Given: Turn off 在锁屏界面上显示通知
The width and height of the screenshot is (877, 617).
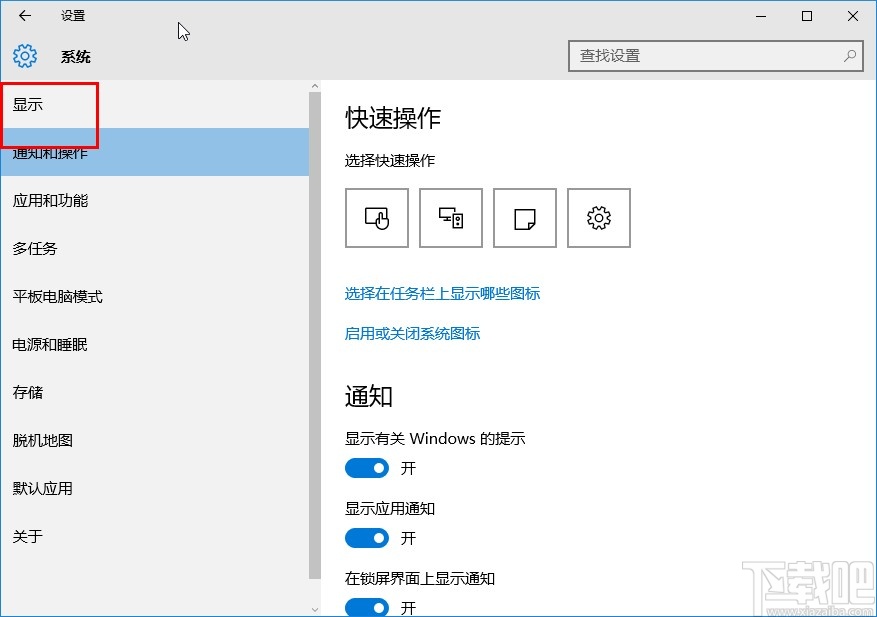Looking at the screenshot, I should click(367, 605).
